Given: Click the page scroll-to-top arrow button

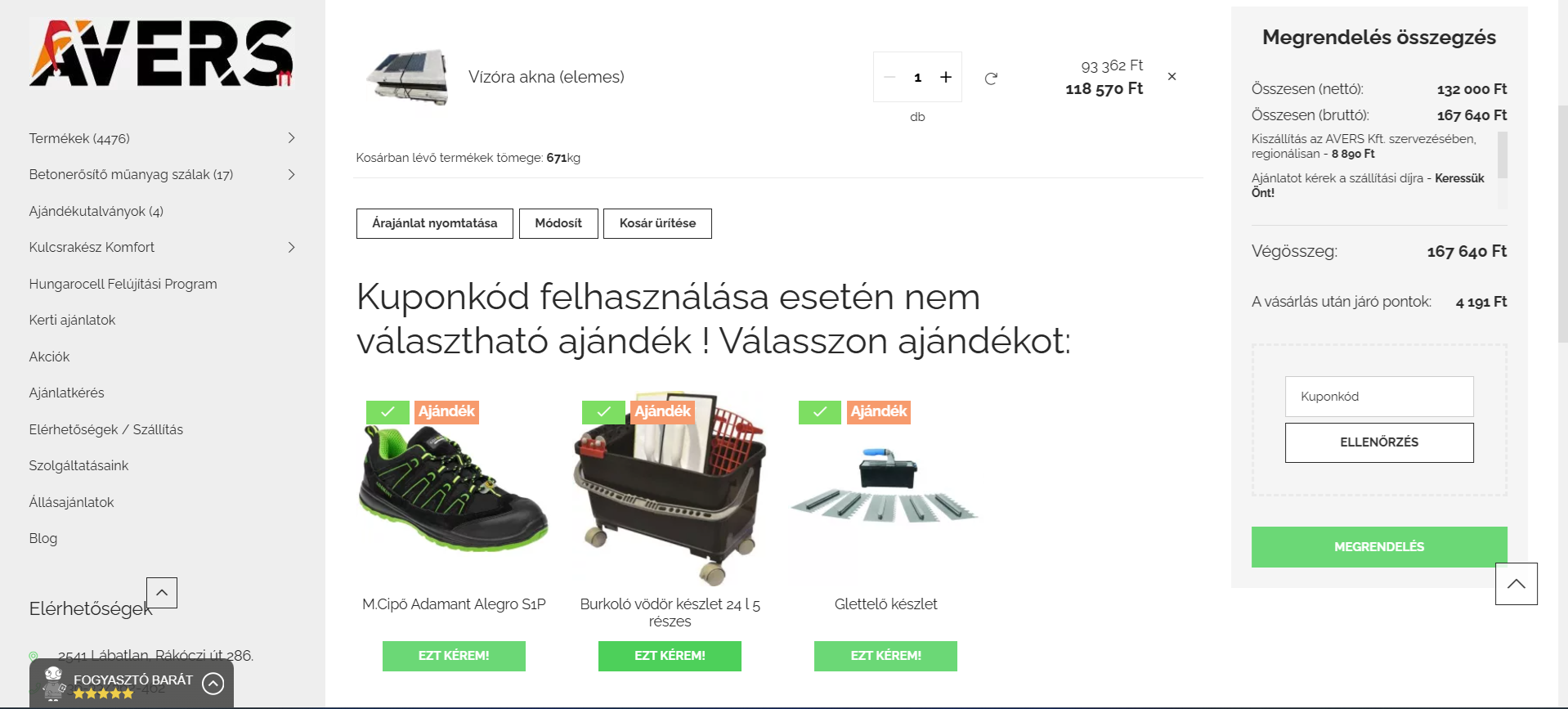Looking at the screenshot, I should click(1516, 584).
